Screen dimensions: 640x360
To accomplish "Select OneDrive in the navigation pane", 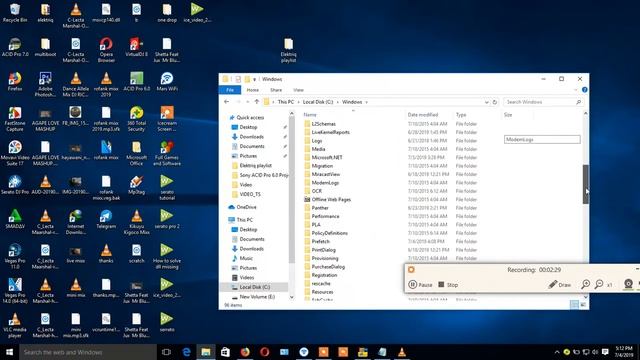I will (x=246, y=207).
